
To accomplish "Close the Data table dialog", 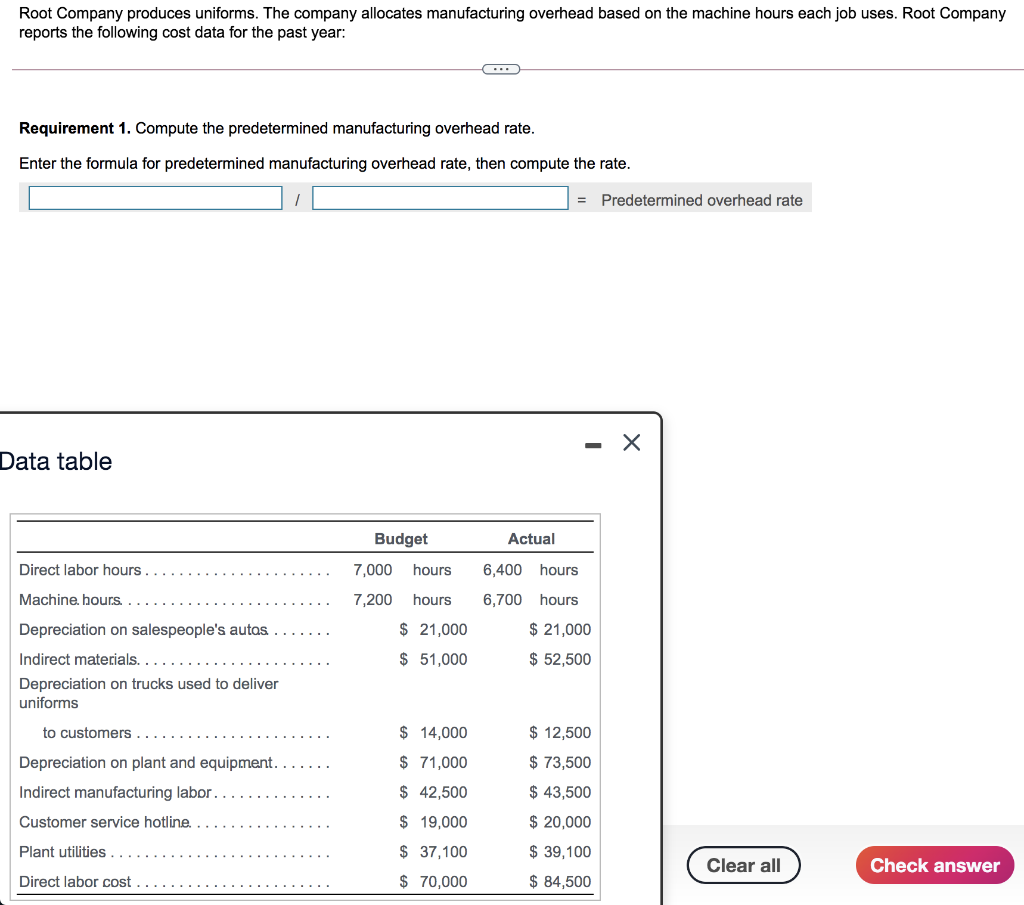I will [632, 443].
